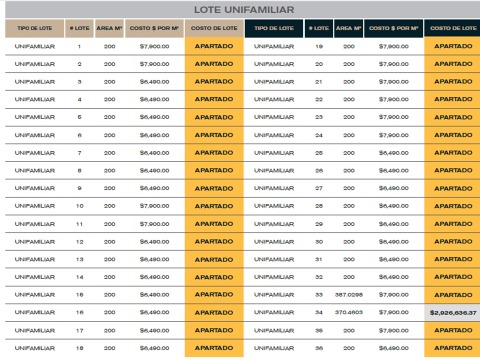Click the tan COSTO $ POR M² header
The width and height of the screenshot is (480, 360).
pyautogui.click(x=154, y=28)
